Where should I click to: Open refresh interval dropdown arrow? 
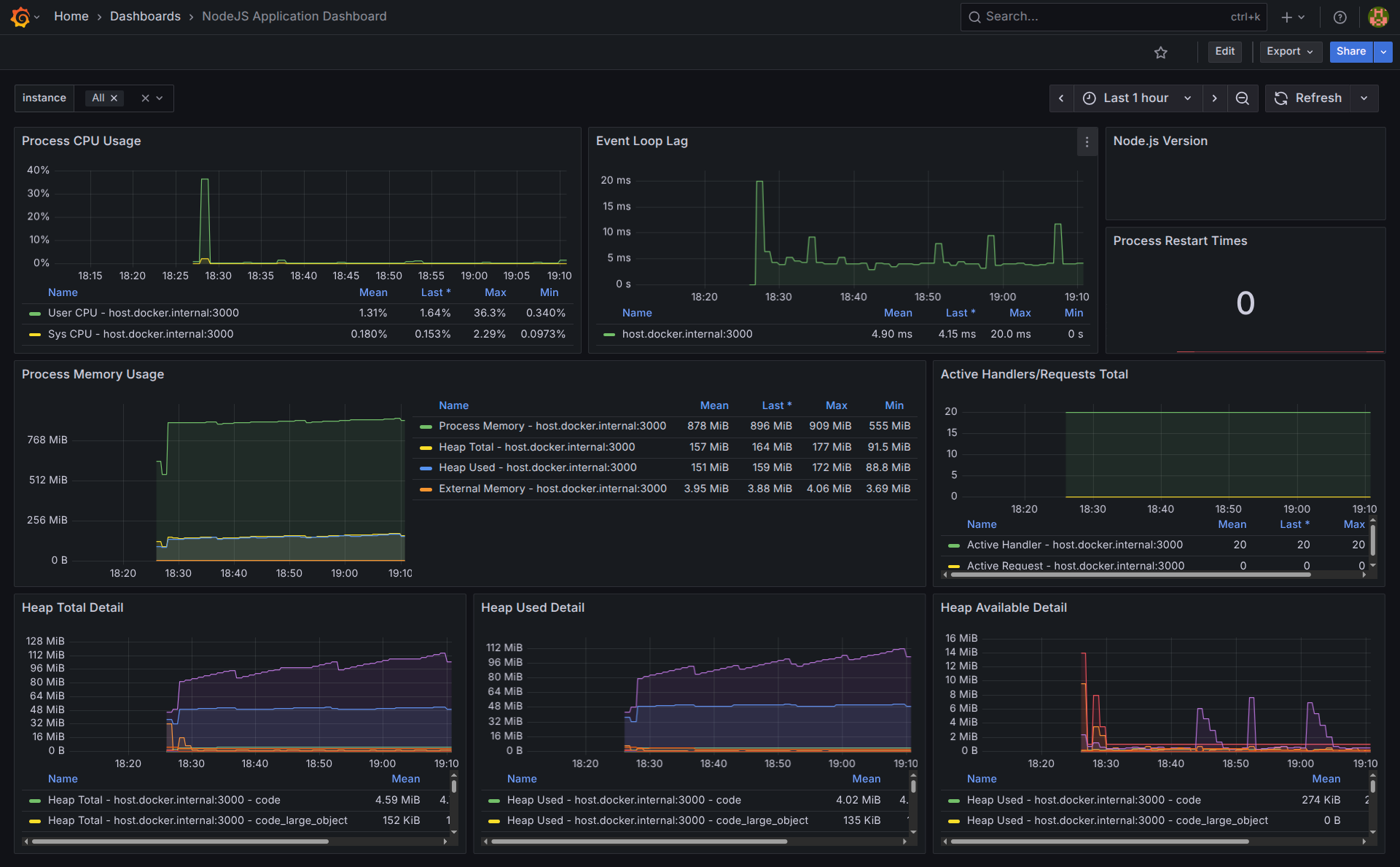[1364, 98]
